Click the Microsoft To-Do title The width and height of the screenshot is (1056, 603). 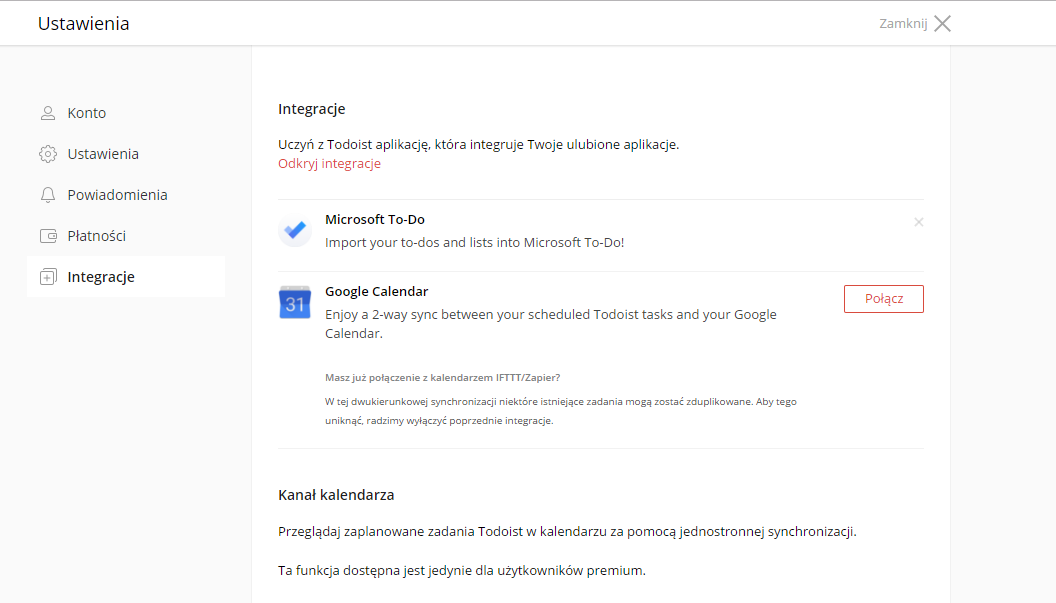[x=374, y=220]
